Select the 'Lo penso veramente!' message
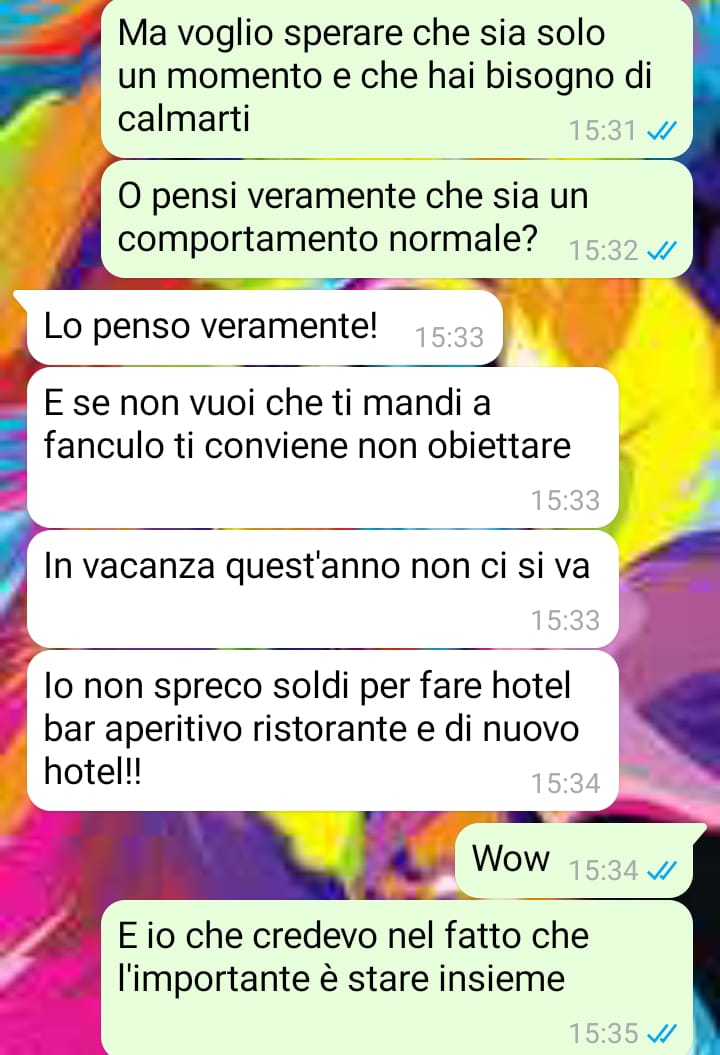The image size is (720, 1055). (x=264, y=328)
